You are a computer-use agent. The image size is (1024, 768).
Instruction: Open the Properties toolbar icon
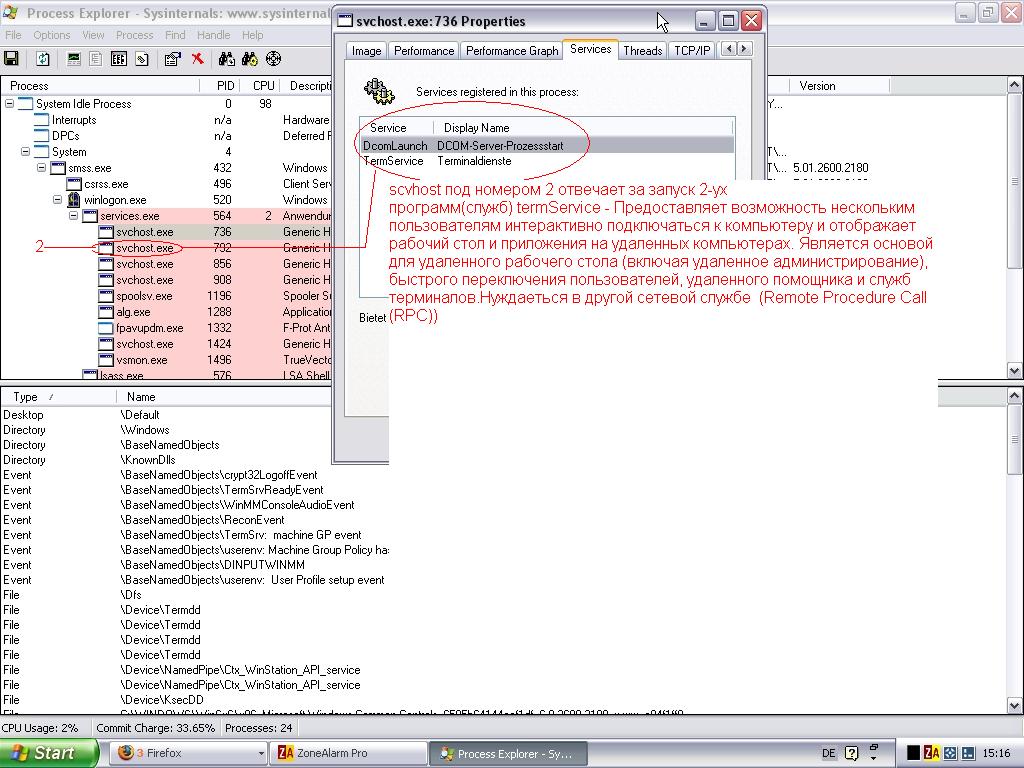coord(172,59)
